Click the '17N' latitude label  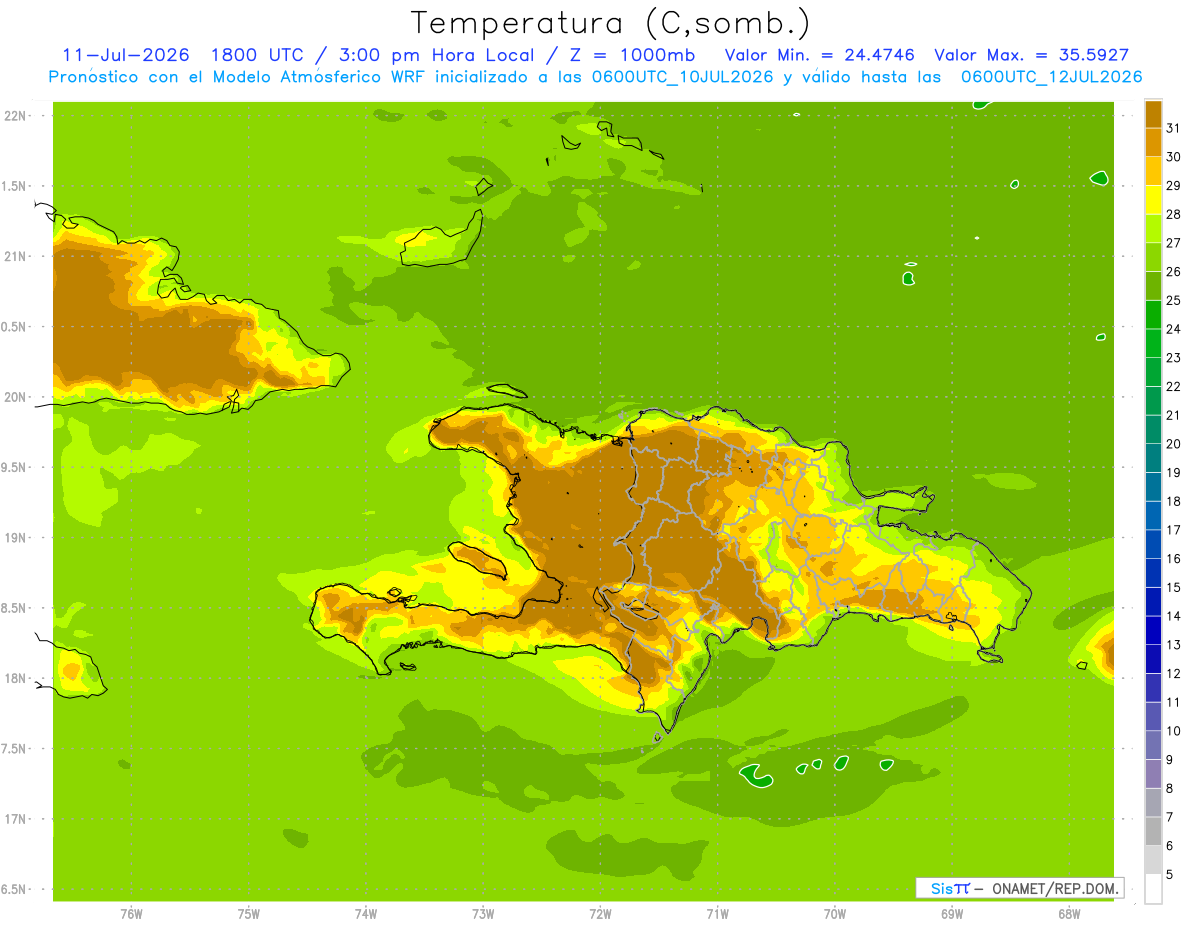click(17, 820)
